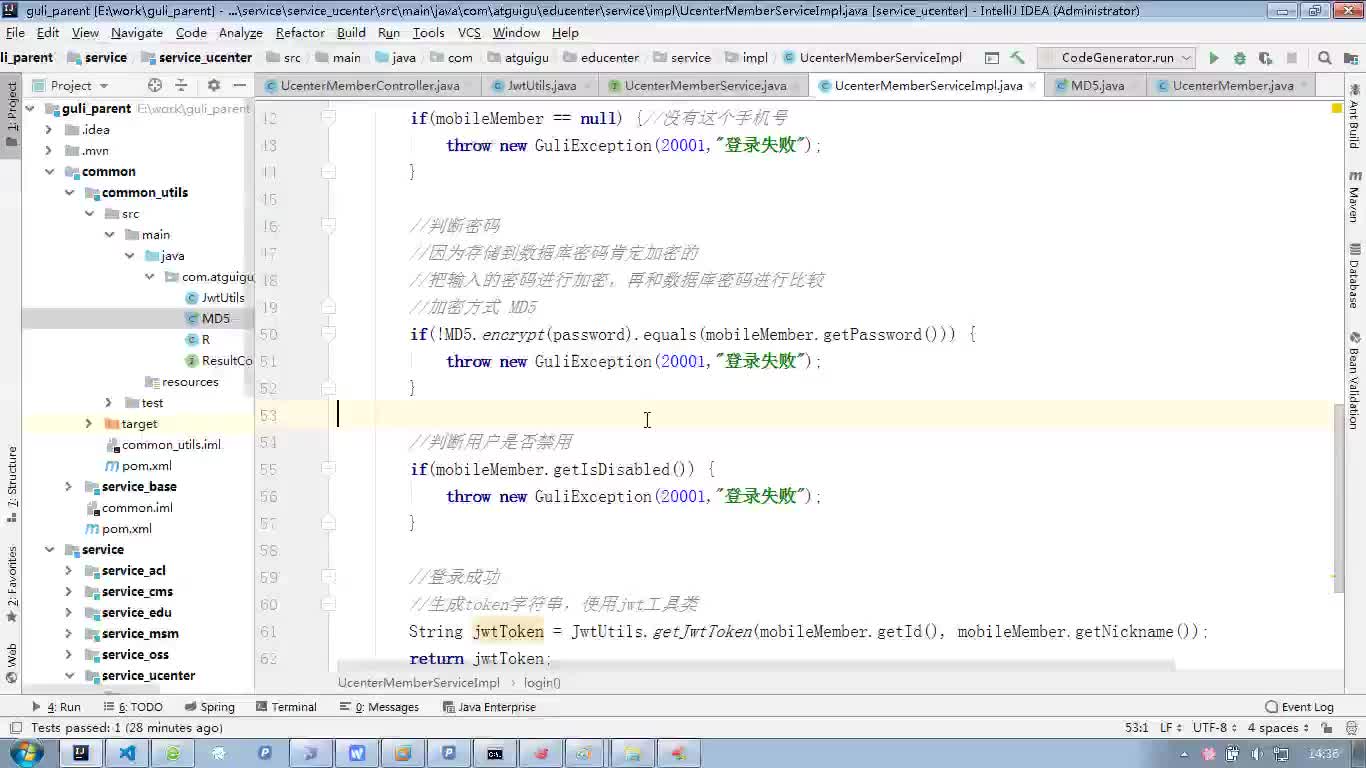Click fold marker at code line 50
The height and width of the screenshot is (768, 1366).
point(328,334)
